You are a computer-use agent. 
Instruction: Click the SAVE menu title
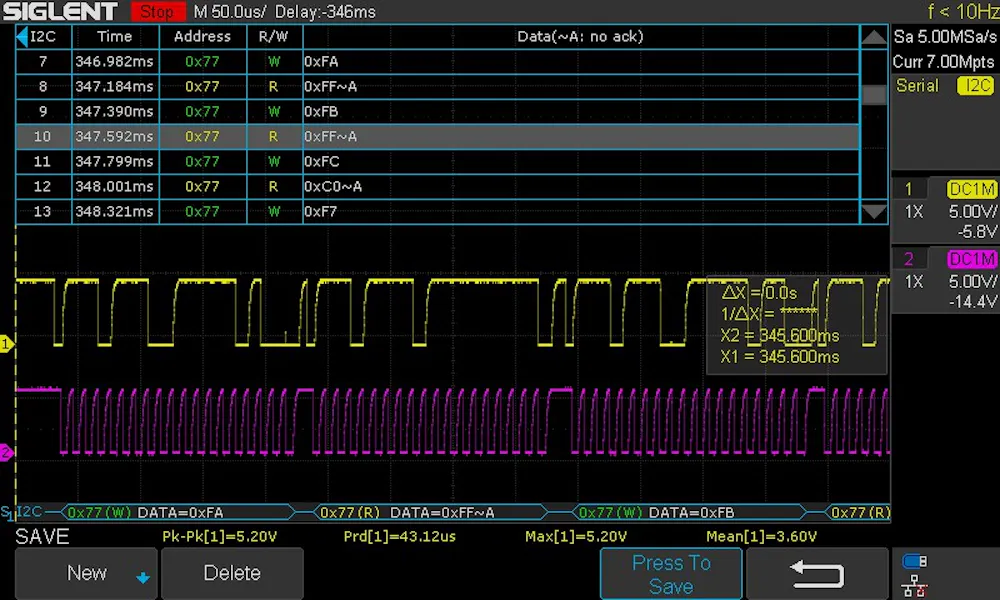pyautogui.click(x=42, y=536)
